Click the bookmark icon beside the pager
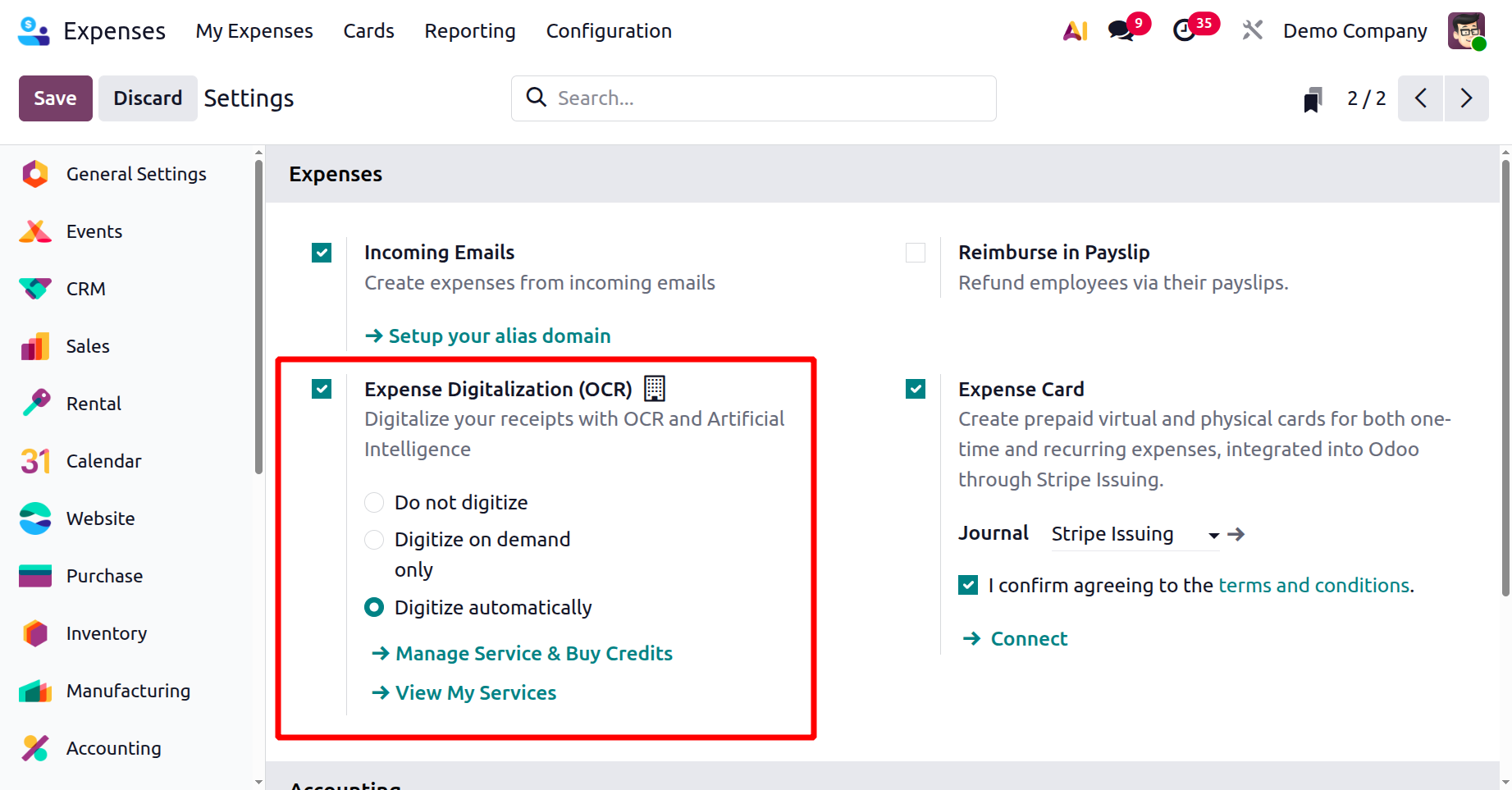This screenshot has width=1512, height=790. pos(1313,99)
